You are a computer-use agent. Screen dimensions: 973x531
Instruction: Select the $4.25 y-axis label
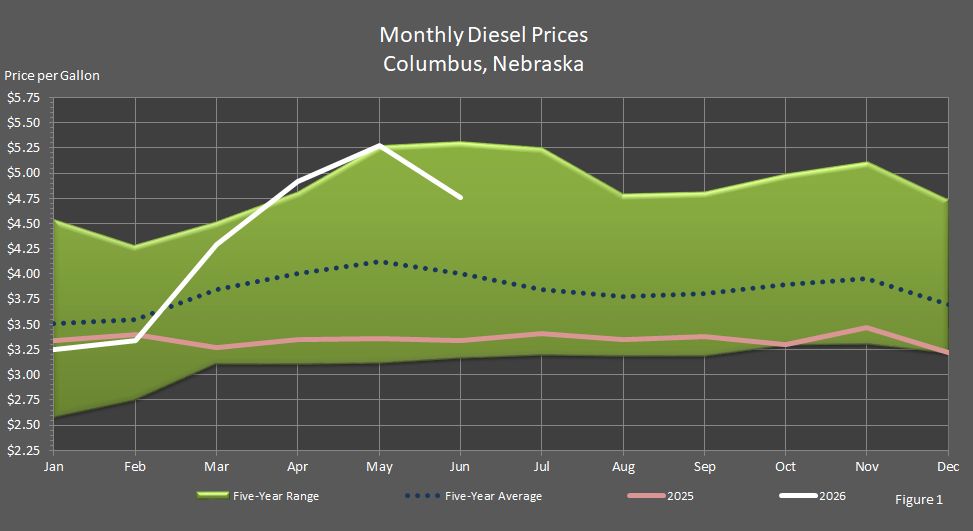(24, 249)
